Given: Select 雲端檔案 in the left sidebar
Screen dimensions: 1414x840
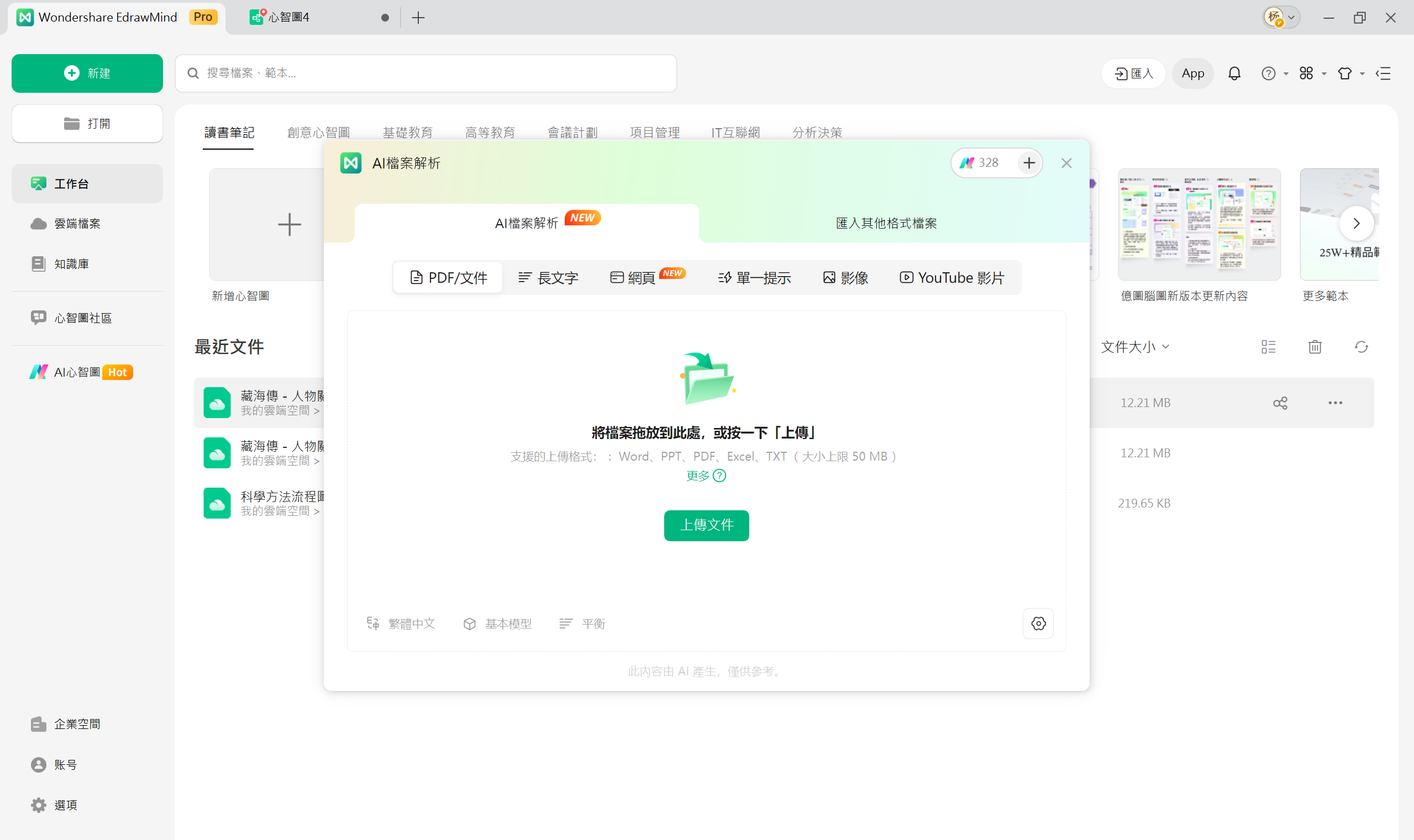Looking at the screenshot, I should tap(76, 223).
